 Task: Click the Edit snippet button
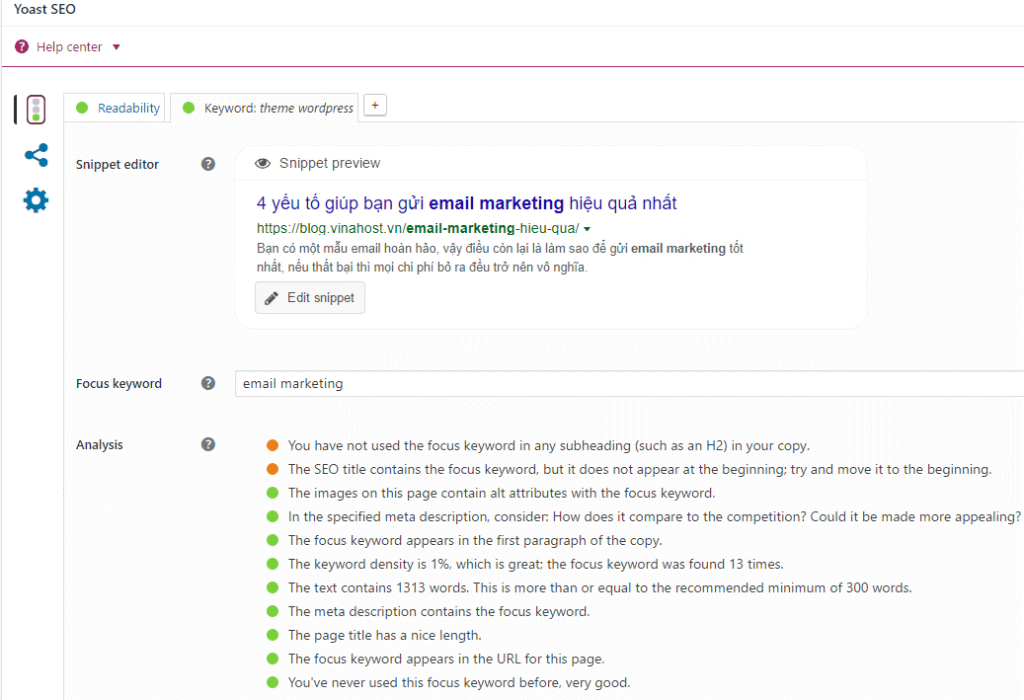point(310,297)
